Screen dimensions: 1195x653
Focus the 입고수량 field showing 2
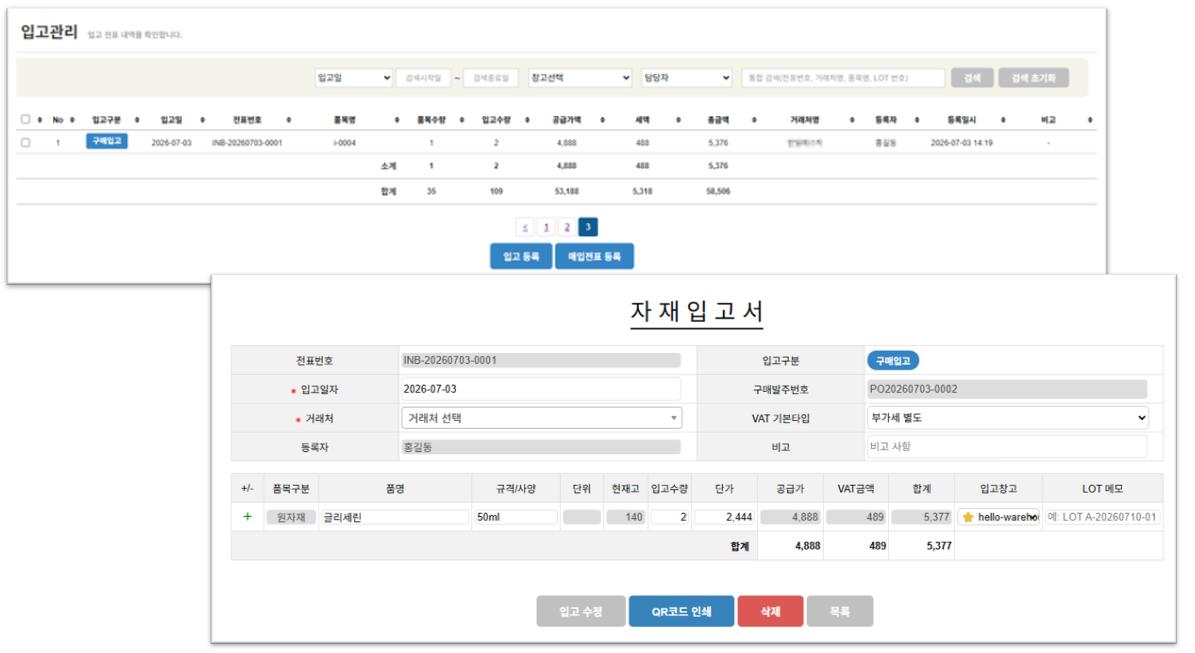pyautogui.click(x=670, y=517)
